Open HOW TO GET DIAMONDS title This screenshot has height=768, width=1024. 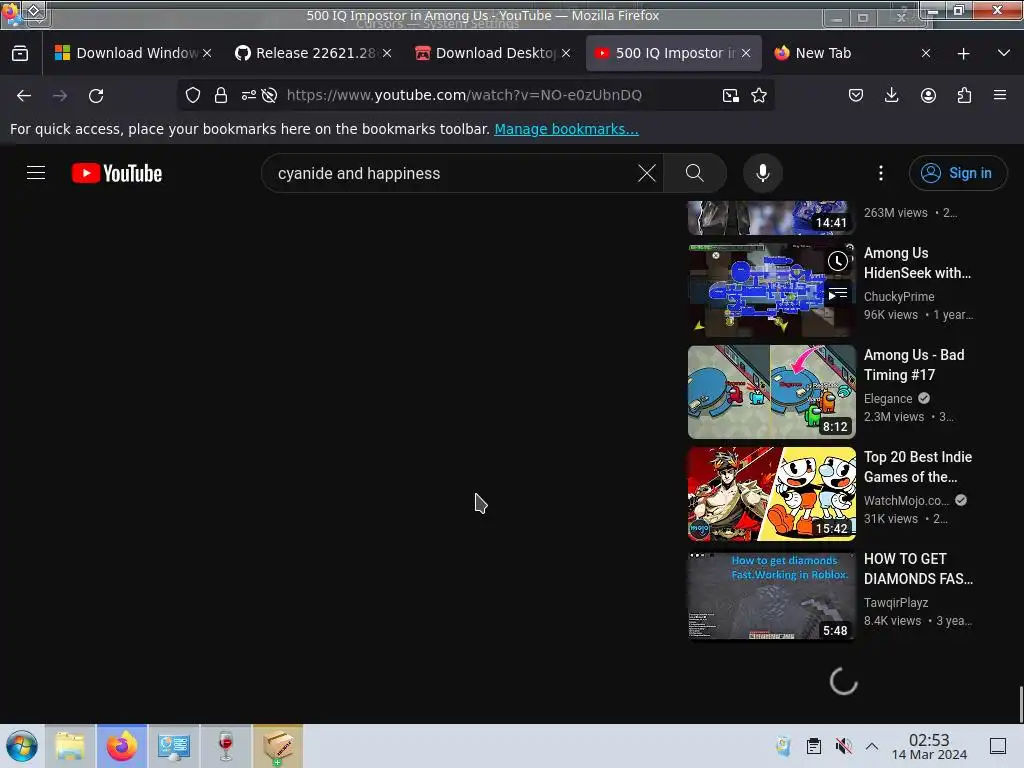918,568
